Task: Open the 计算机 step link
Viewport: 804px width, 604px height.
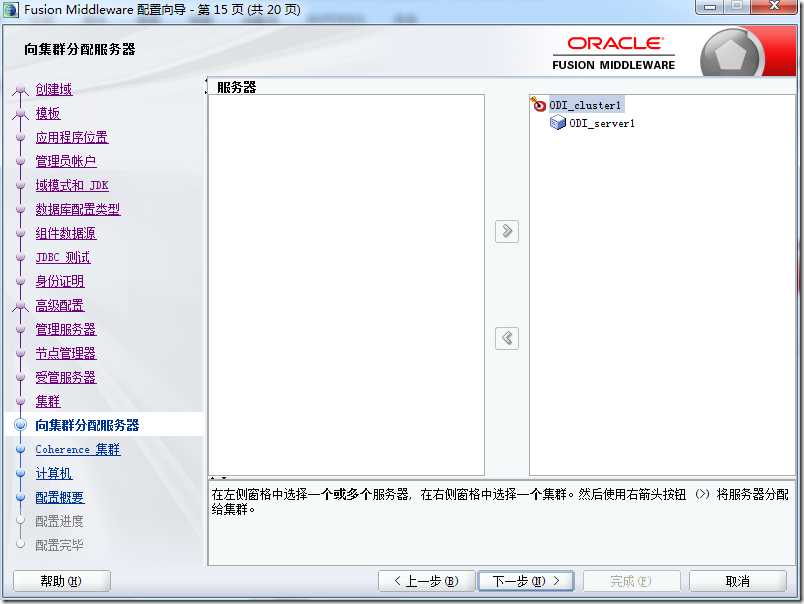Action: (x=54, y=473)
